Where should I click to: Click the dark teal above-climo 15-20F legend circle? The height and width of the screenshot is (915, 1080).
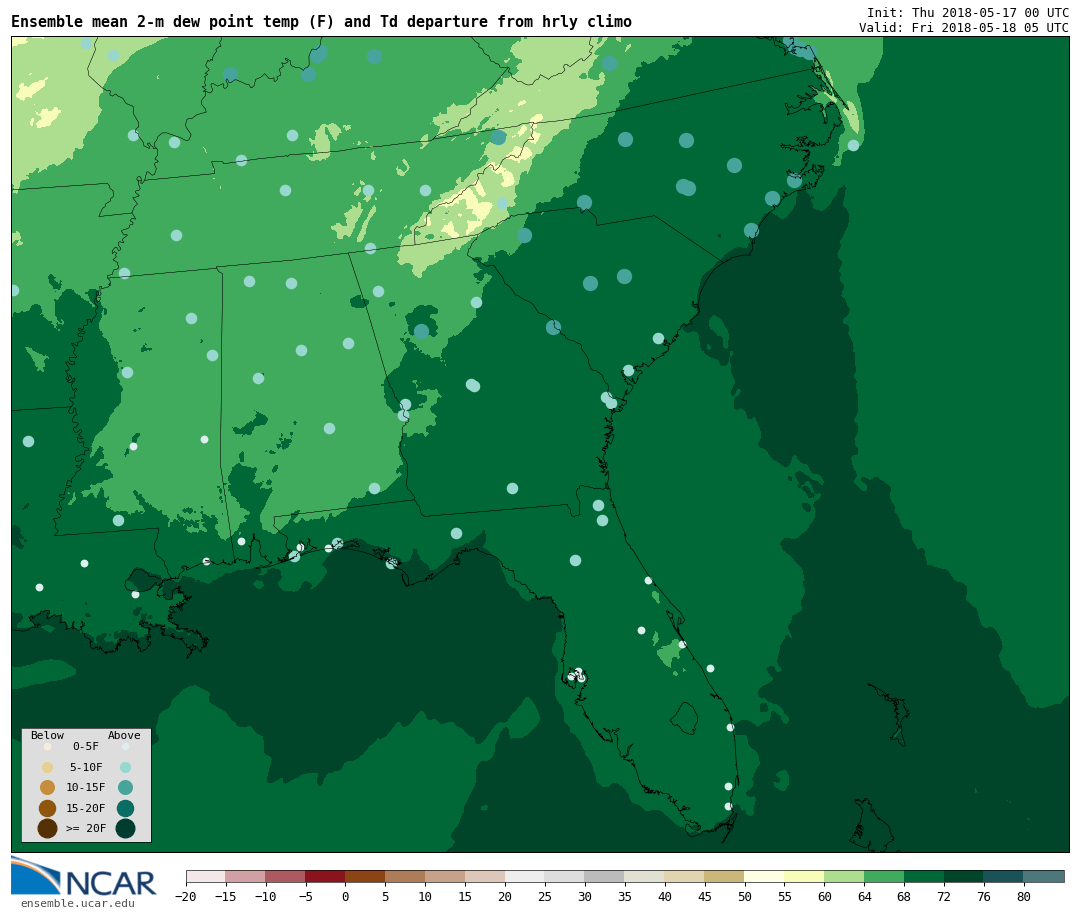[x=125, y=808]
